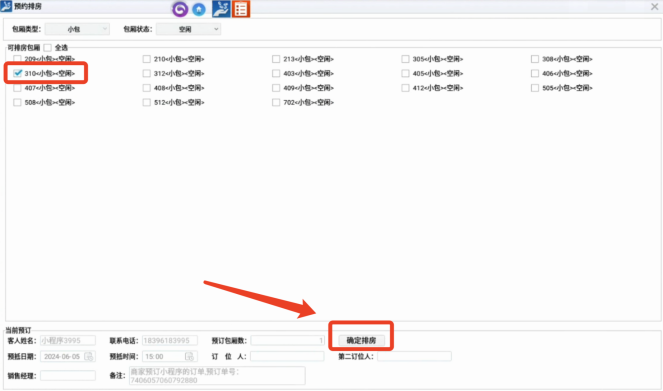Close the 预约排房 window
This screenshot has height=391, width=663.
coord(654,6)
